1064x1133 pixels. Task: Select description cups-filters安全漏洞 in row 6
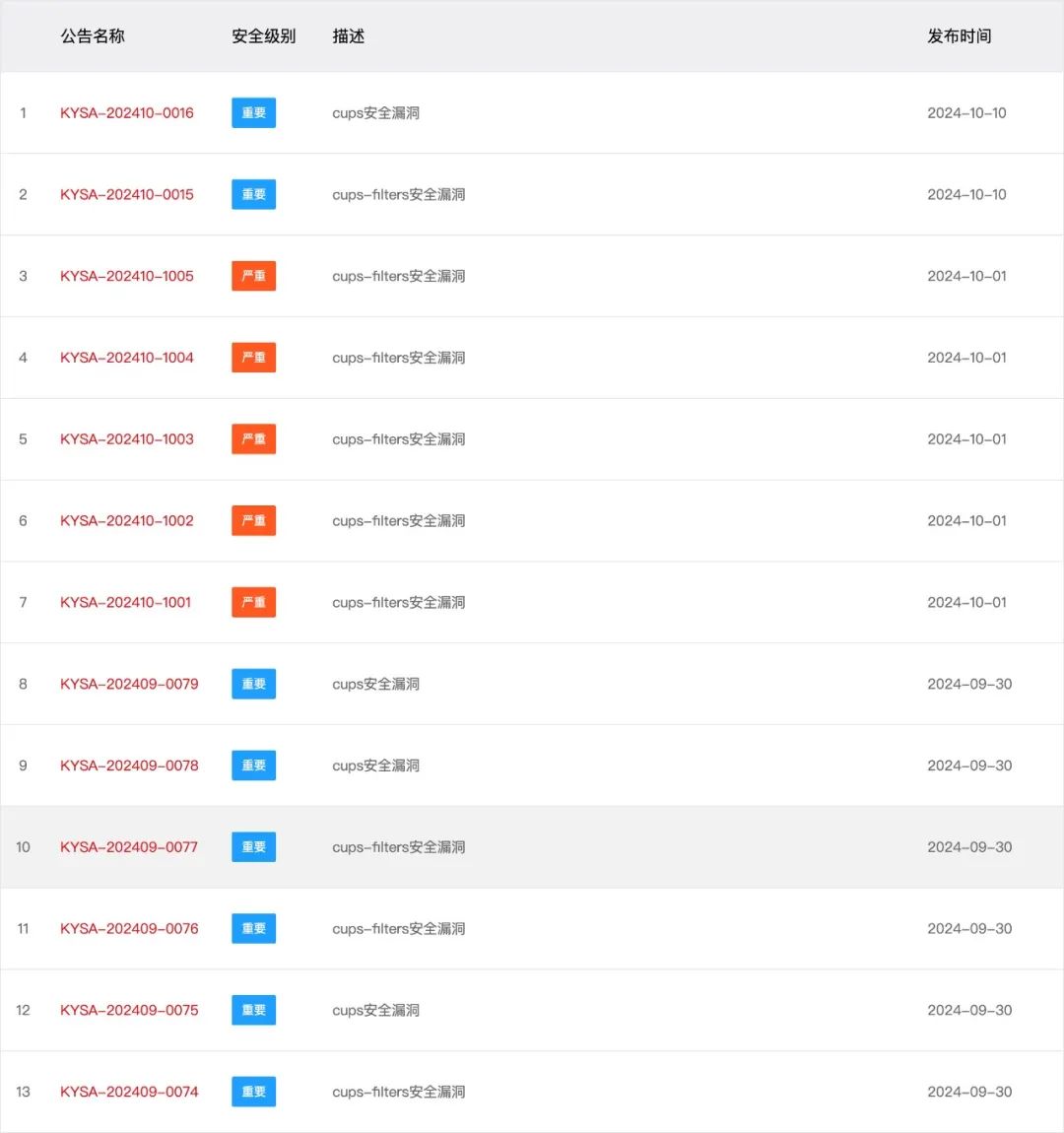pos(399,521)
